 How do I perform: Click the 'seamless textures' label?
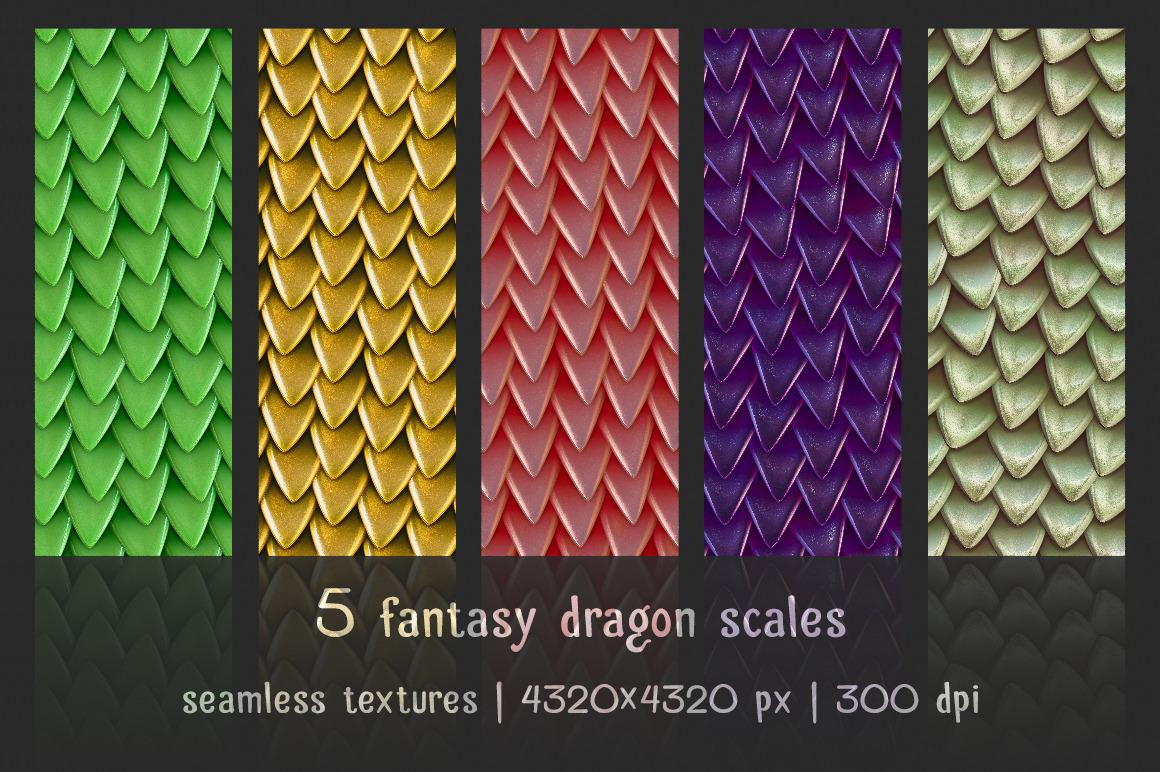pyautogui.click(x=330, y=699)
